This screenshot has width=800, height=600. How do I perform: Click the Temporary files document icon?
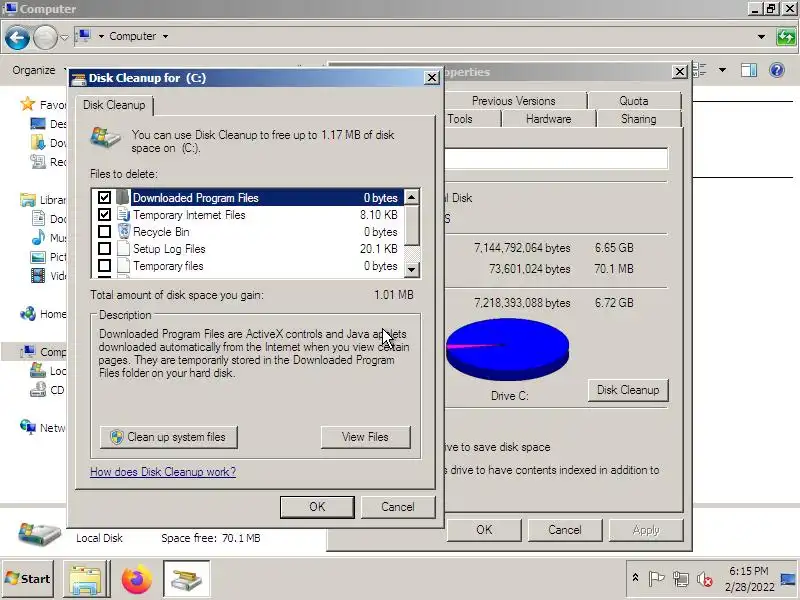(x=123, y=266)
